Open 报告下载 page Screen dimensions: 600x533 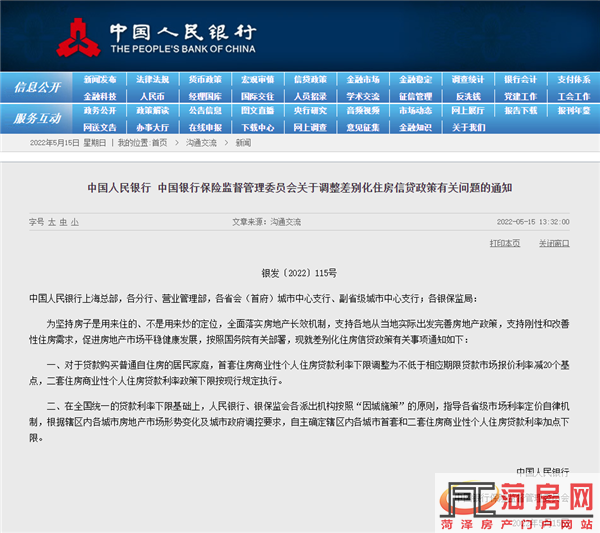click(520, 111)
